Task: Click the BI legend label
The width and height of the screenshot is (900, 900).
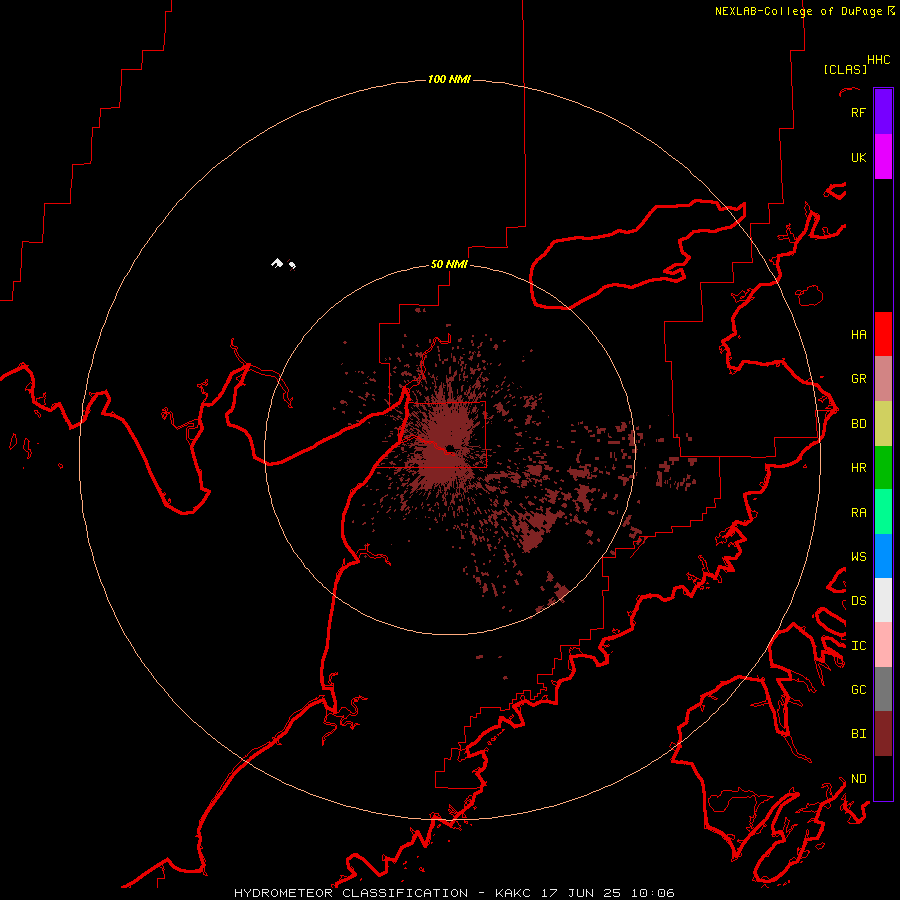Action: [858, 734]
